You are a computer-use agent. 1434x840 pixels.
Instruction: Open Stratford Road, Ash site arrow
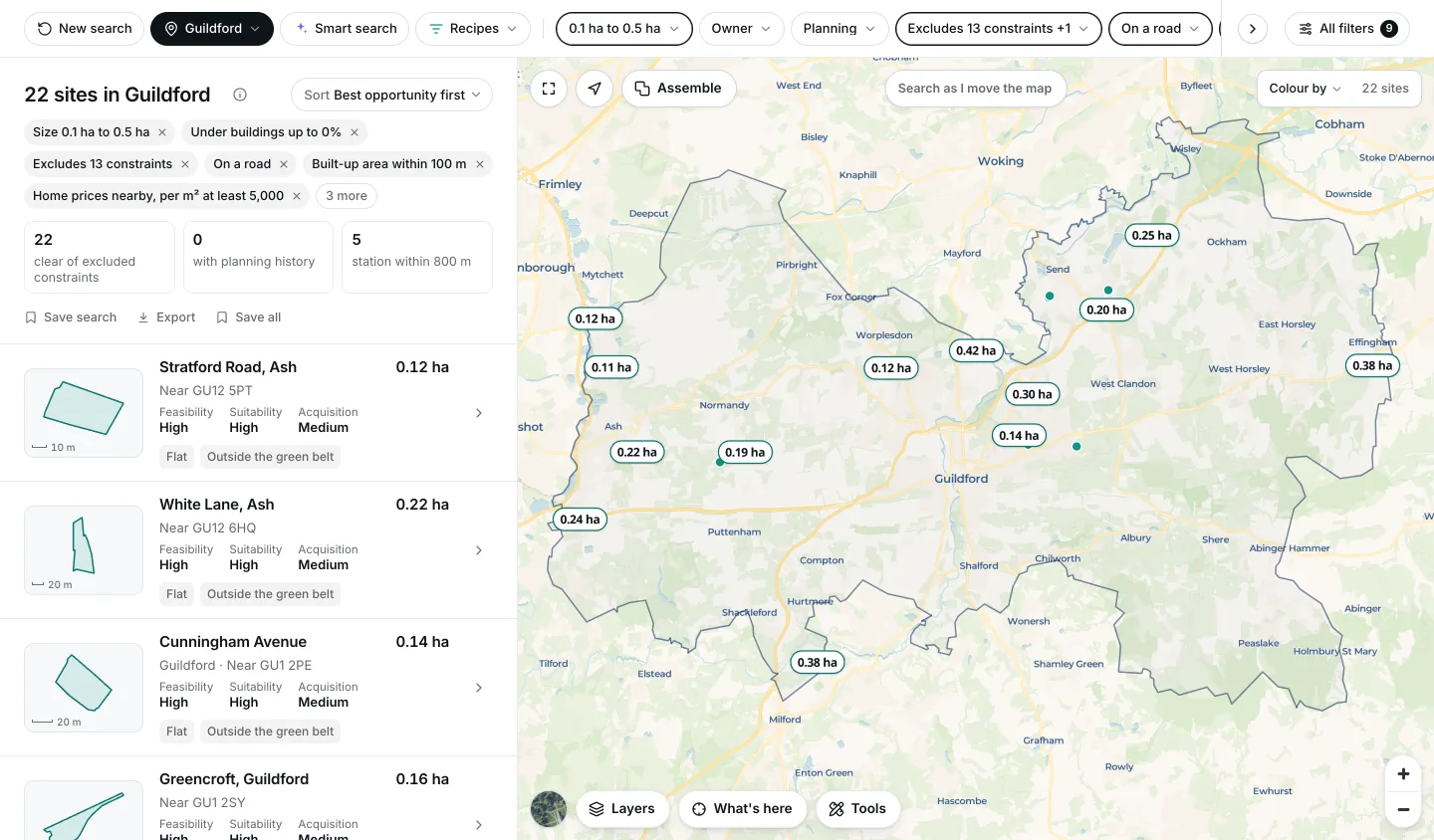(x=479, y=413)
